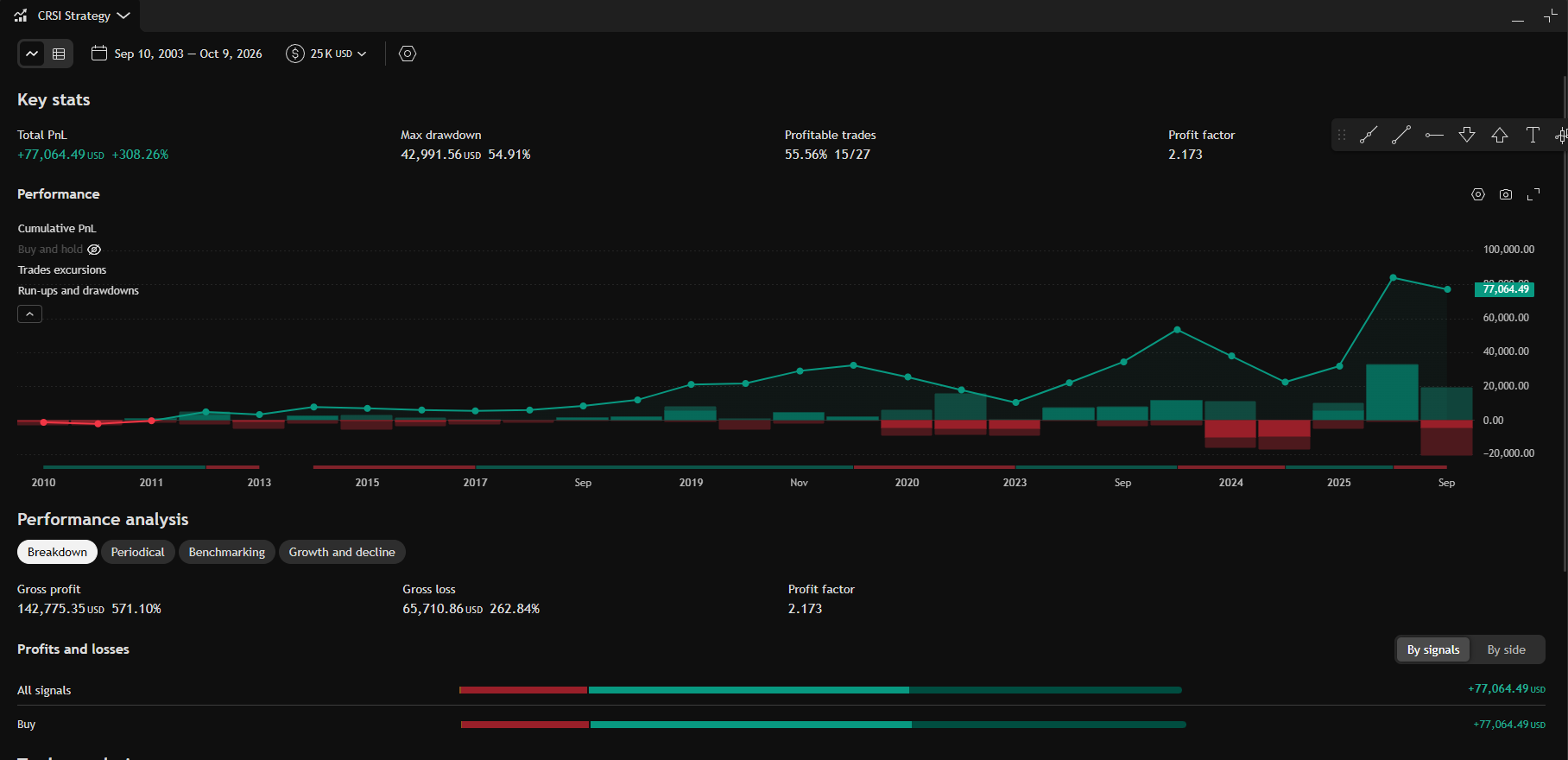Grab the drawing toolbar drag handle
This screenshot has width=1568, height=760.
pos(1342,135)
